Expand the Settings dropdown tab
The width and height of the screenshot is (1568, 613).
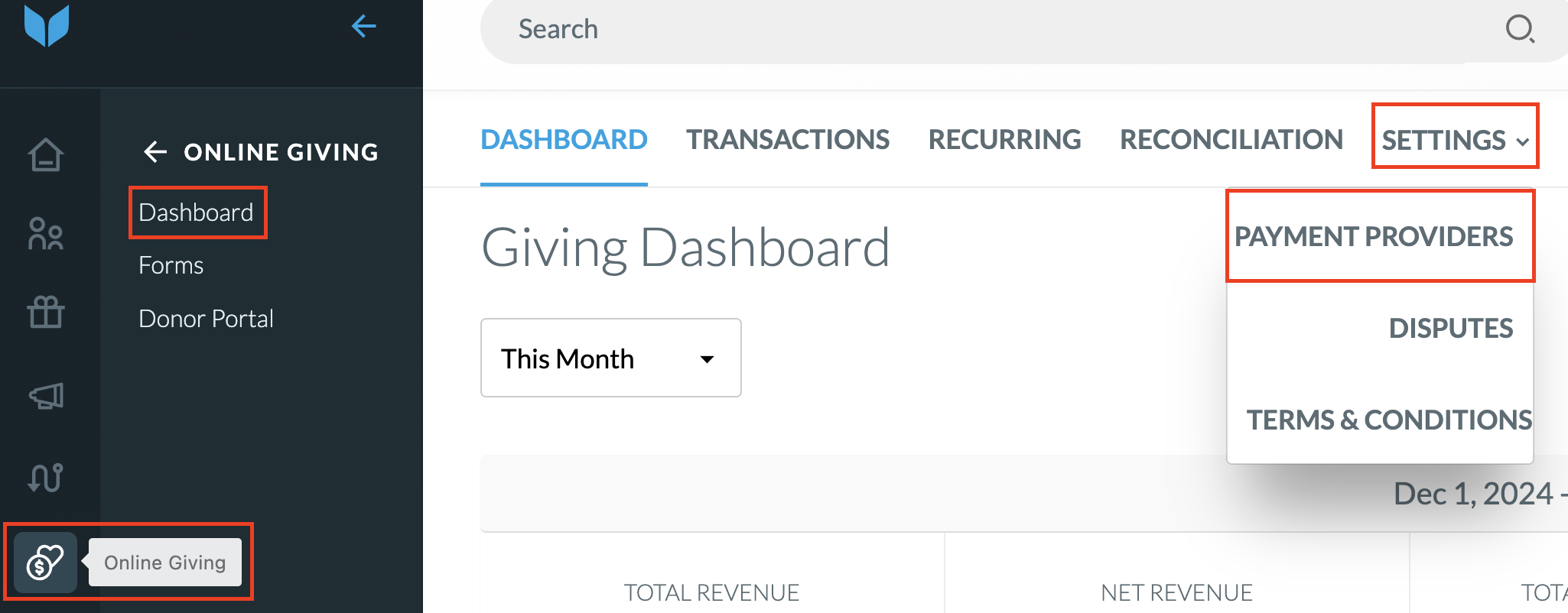[1455, 140]
